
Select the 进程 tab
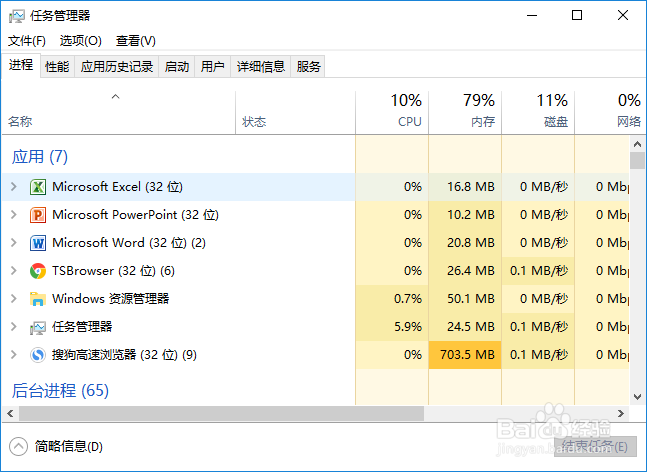[21, 65]
